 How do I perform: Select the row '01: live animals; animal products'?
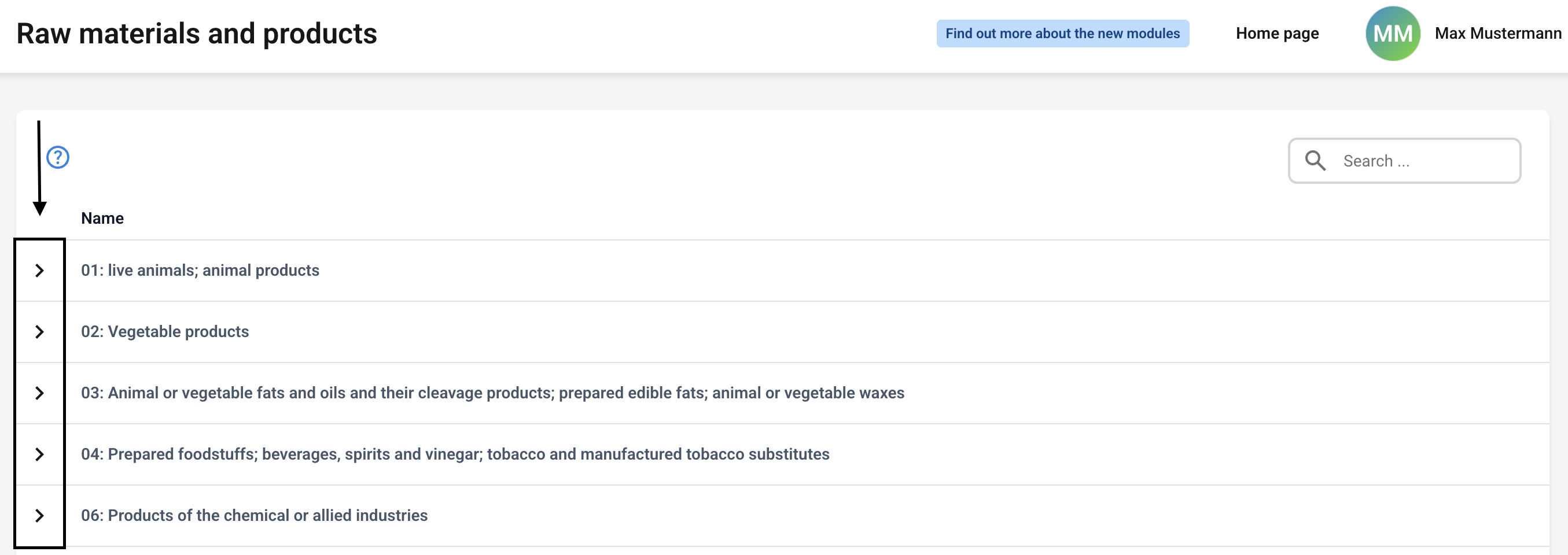click(200, 271)
